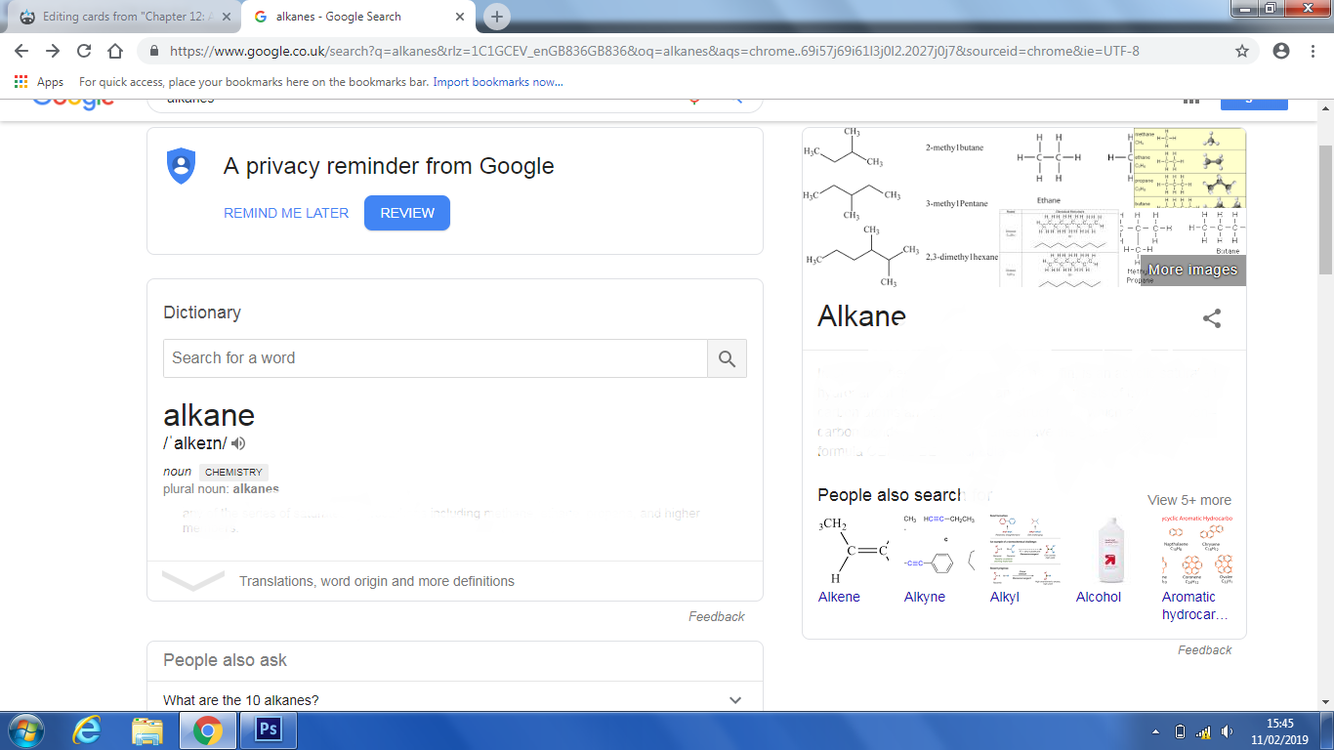Reload the Google search page
This screenshot has width=1334, height=750.
84,51
